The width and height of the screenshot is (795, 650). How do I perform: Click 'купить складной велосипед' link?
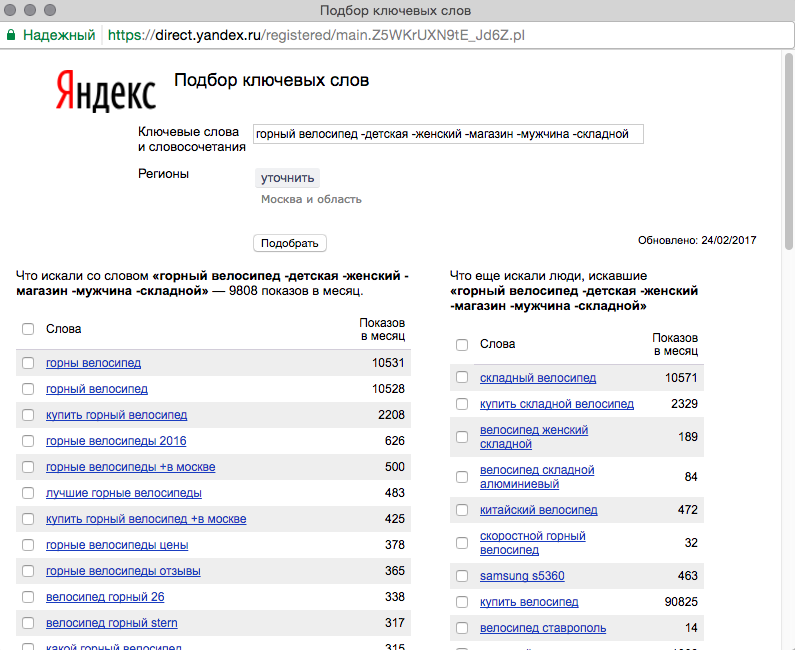556,404
